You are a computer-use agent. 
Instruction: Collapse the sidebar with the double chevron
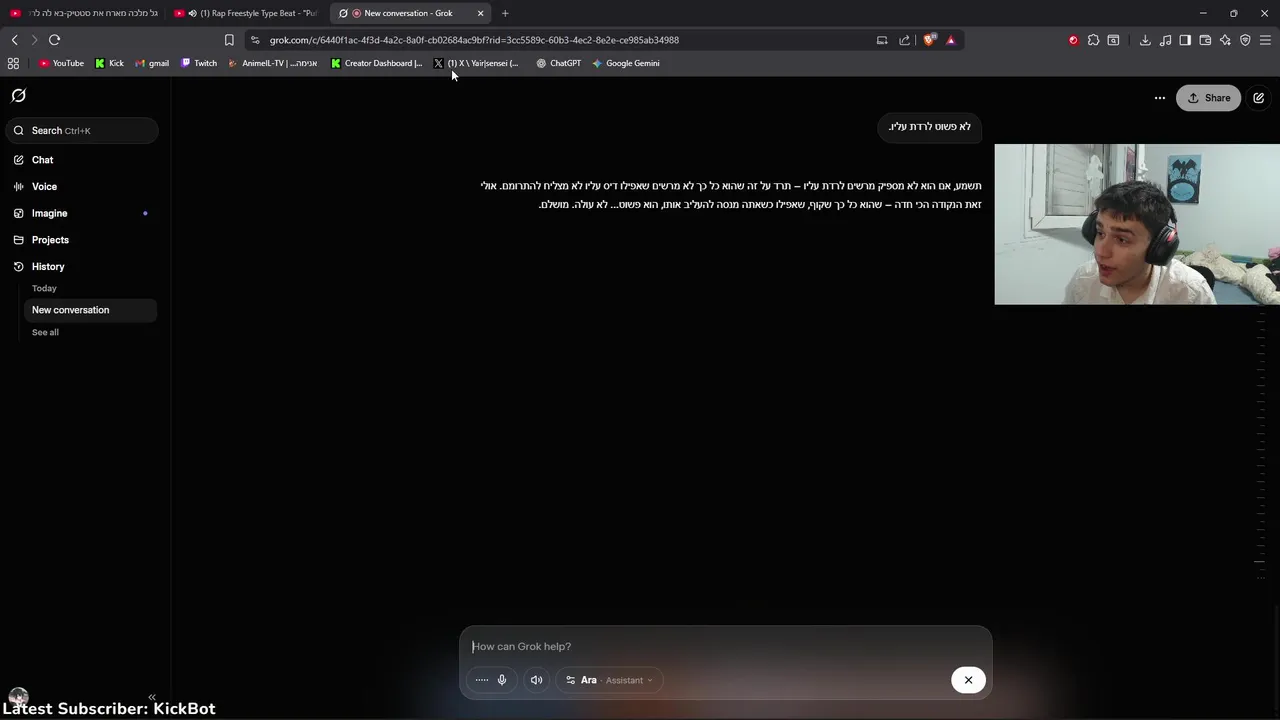coord(152,697)
